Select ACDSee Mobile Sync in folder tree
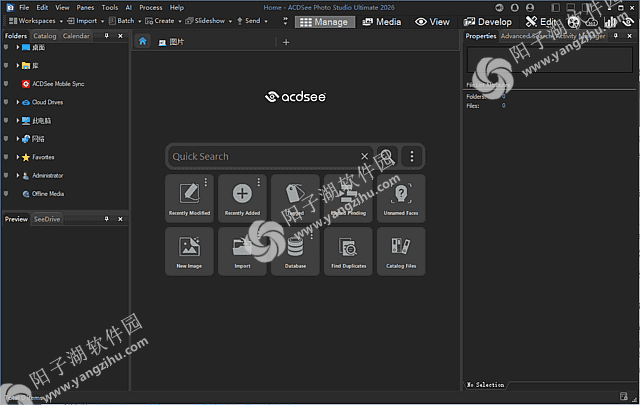This screenshot has width=640, height=405. (58, 84)
